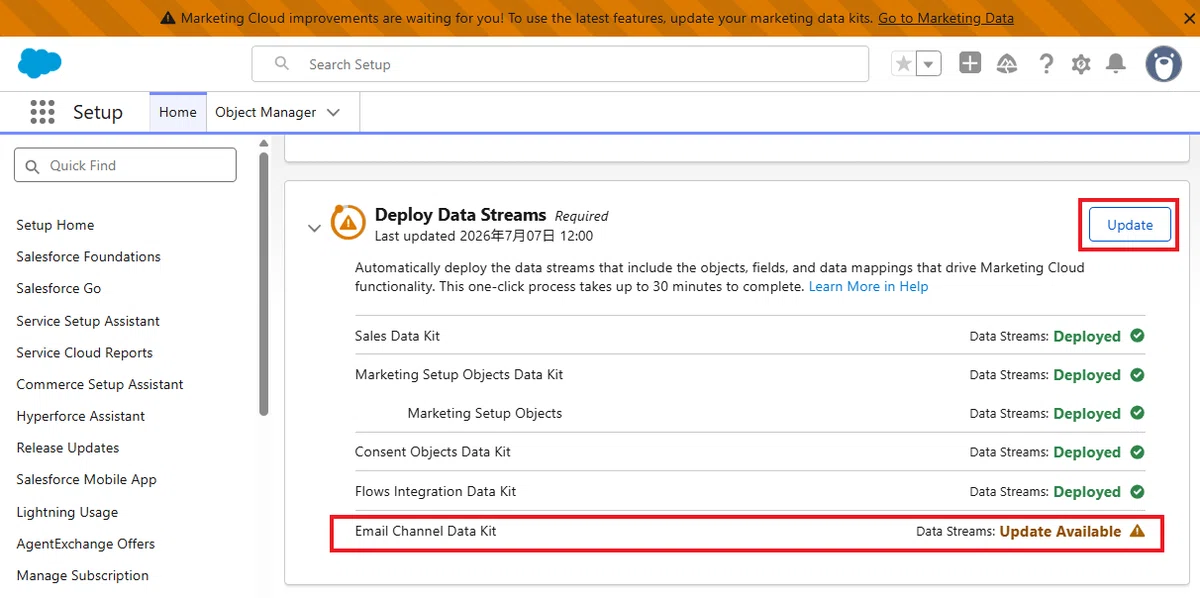Switch to the Home tab
The height and width of the screenshot is (598, 1200).
(x=178, y=112)
